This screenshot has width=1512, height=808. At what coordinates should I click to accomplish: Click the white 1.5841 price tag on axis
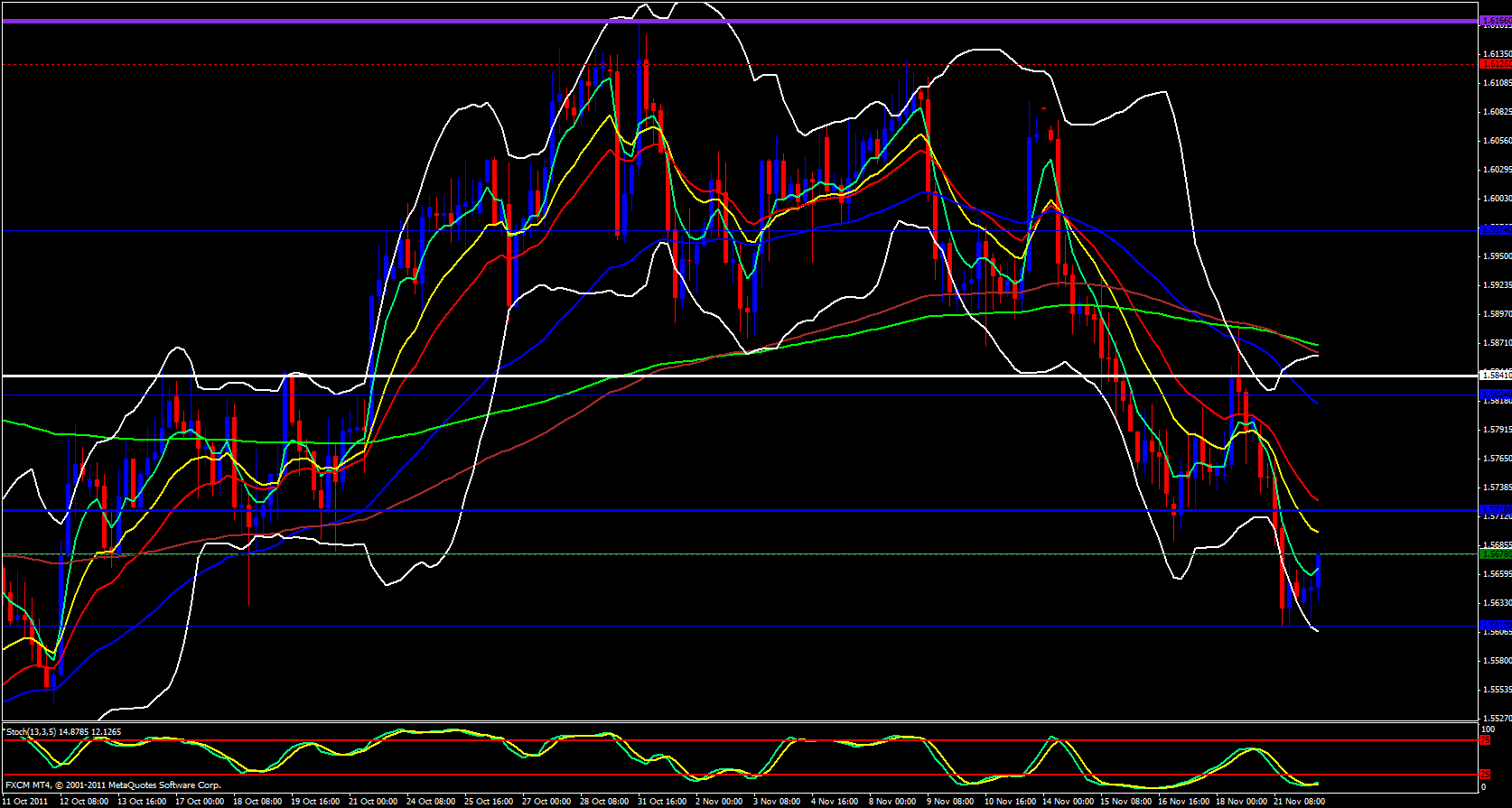point(1495,375)
